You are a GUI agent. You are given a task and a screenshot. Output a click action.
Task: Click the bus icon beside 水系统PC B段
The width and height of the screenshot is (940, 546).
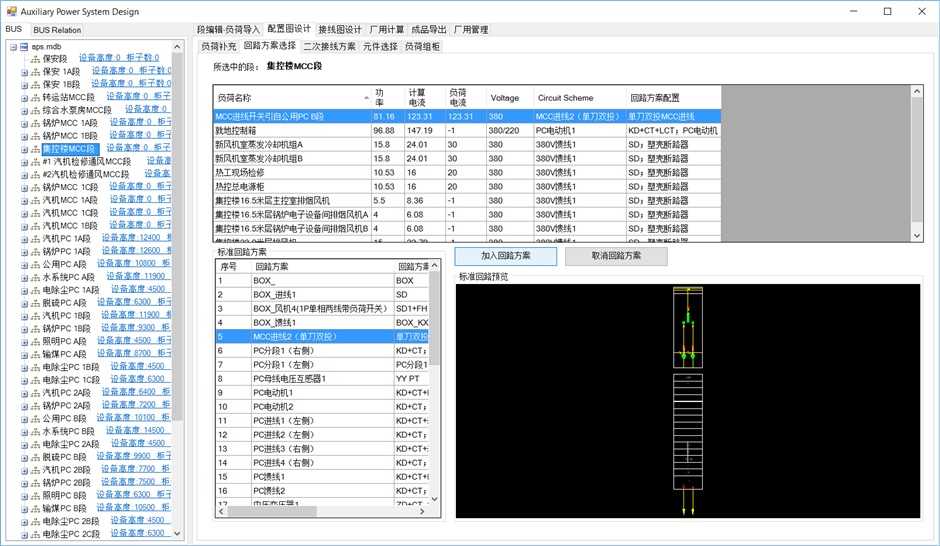pos(35,432)
